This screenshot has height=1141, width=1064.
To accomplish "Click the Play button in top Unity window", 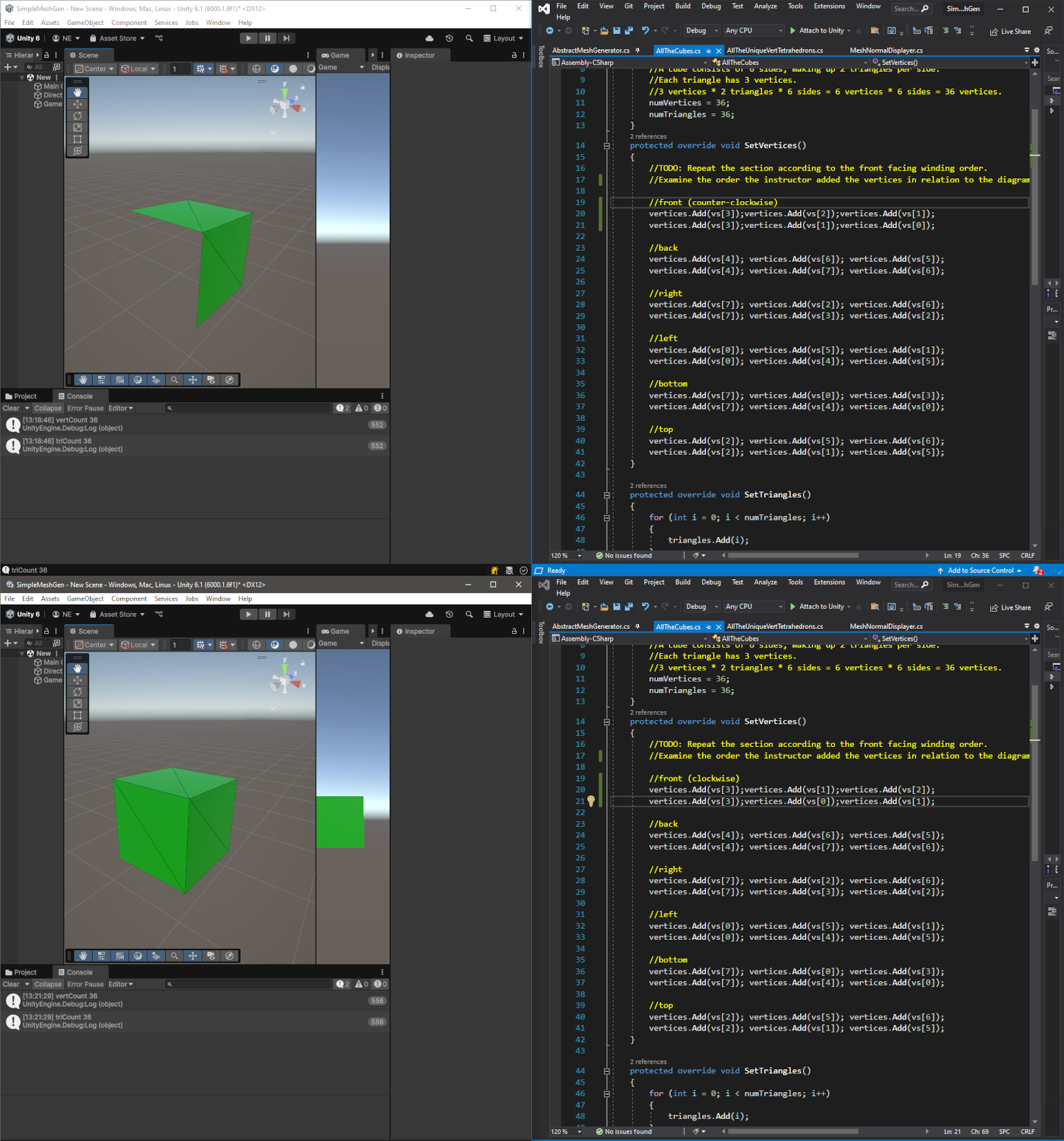I will tap(249, 38).
